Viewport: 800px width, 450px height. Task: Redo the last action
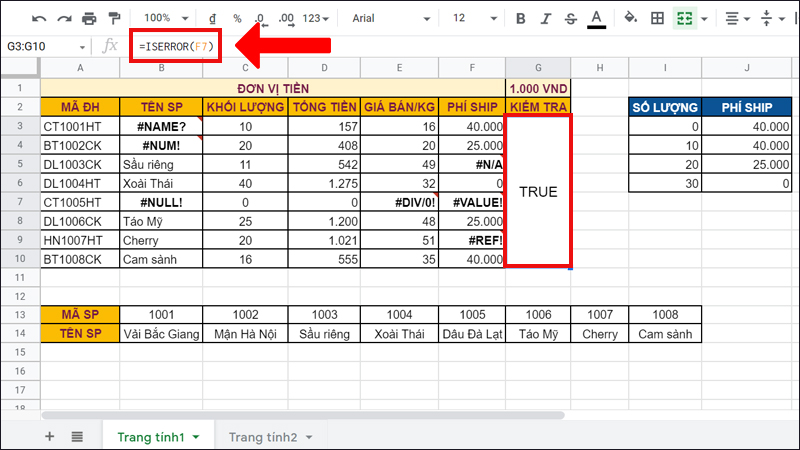64,19
